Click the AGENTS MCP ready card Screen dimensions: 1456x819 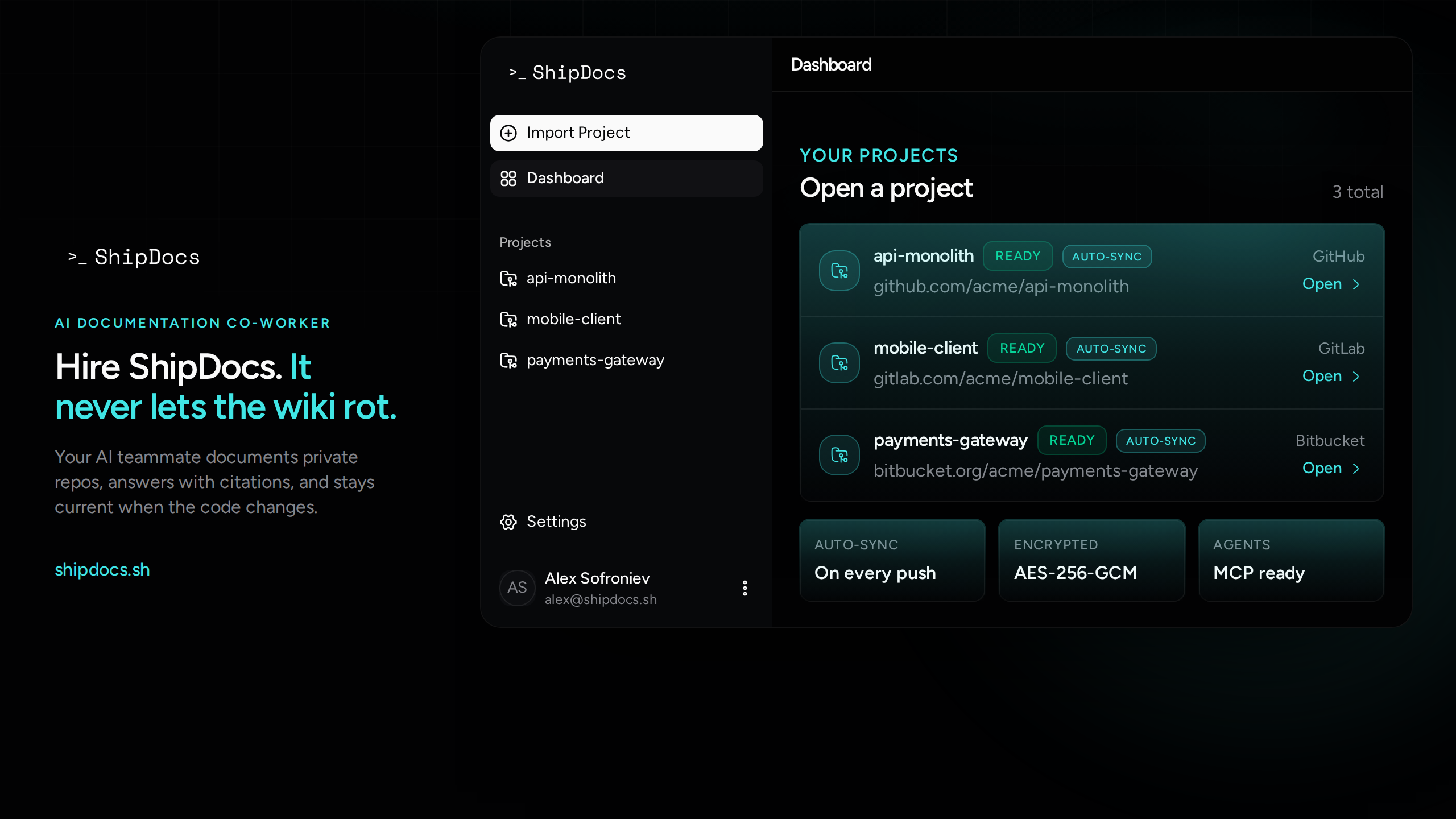point(1291,560)
